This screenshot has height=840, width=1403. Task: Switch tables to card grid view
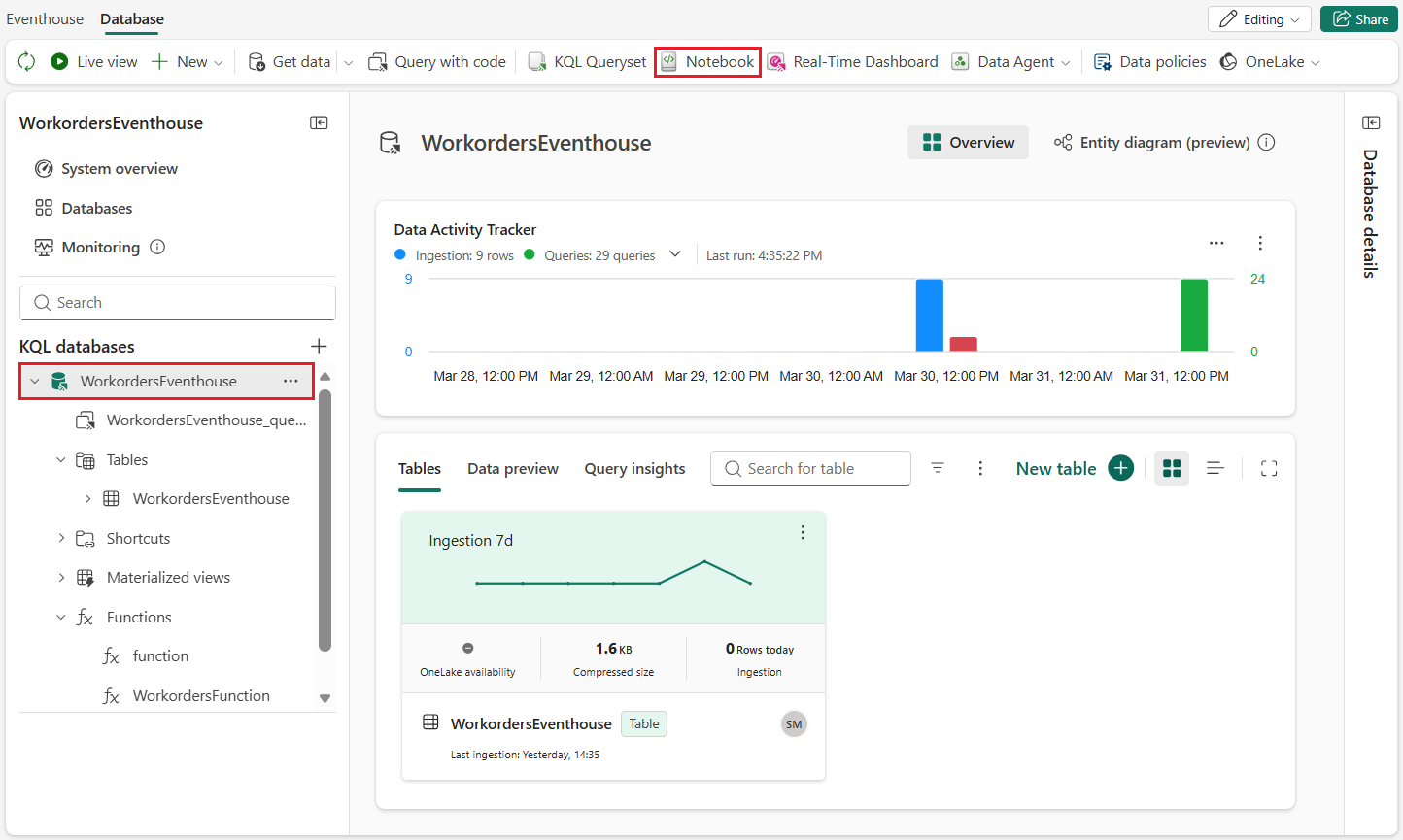pyautogui.click(x=1172, y=469)
